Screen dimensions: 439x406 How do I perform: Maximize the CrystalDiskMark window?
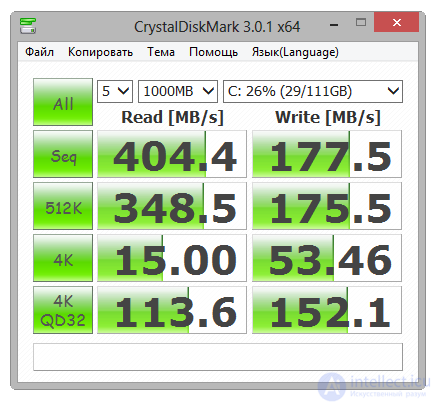361,22
